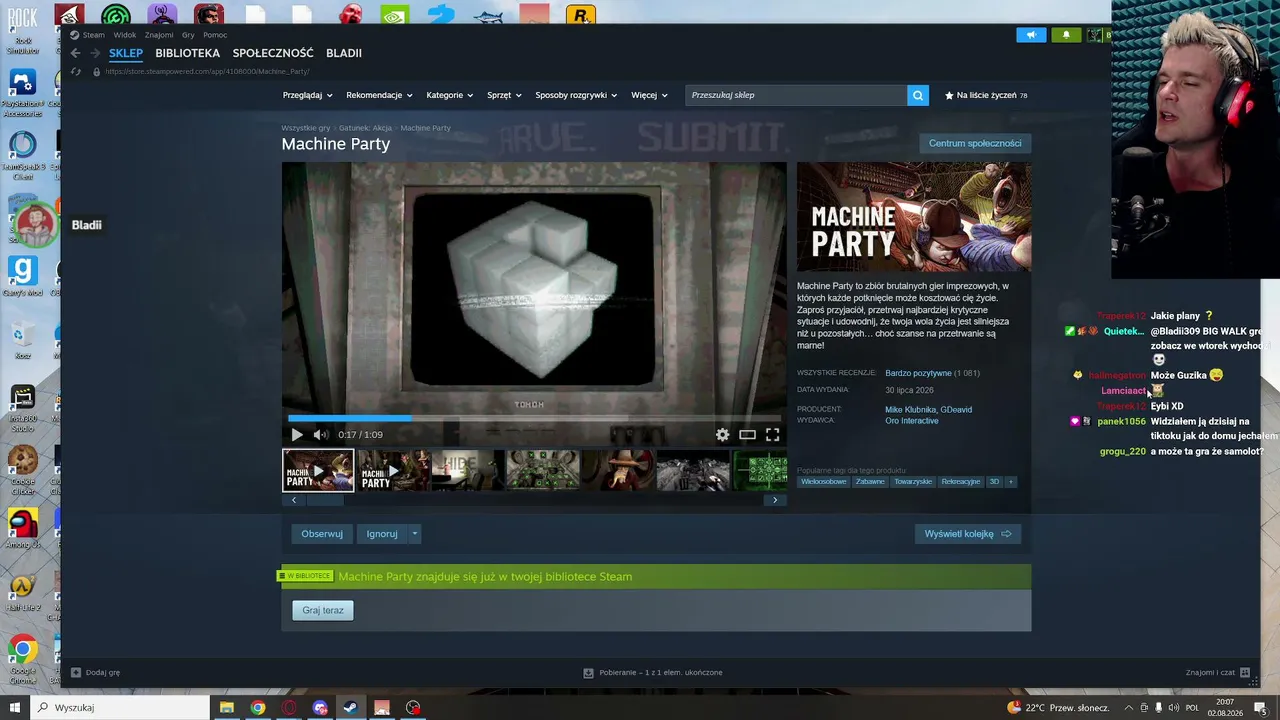Go forward with the Steam forward arrow
Screen dimensions: 1280x720
(95, 53)
